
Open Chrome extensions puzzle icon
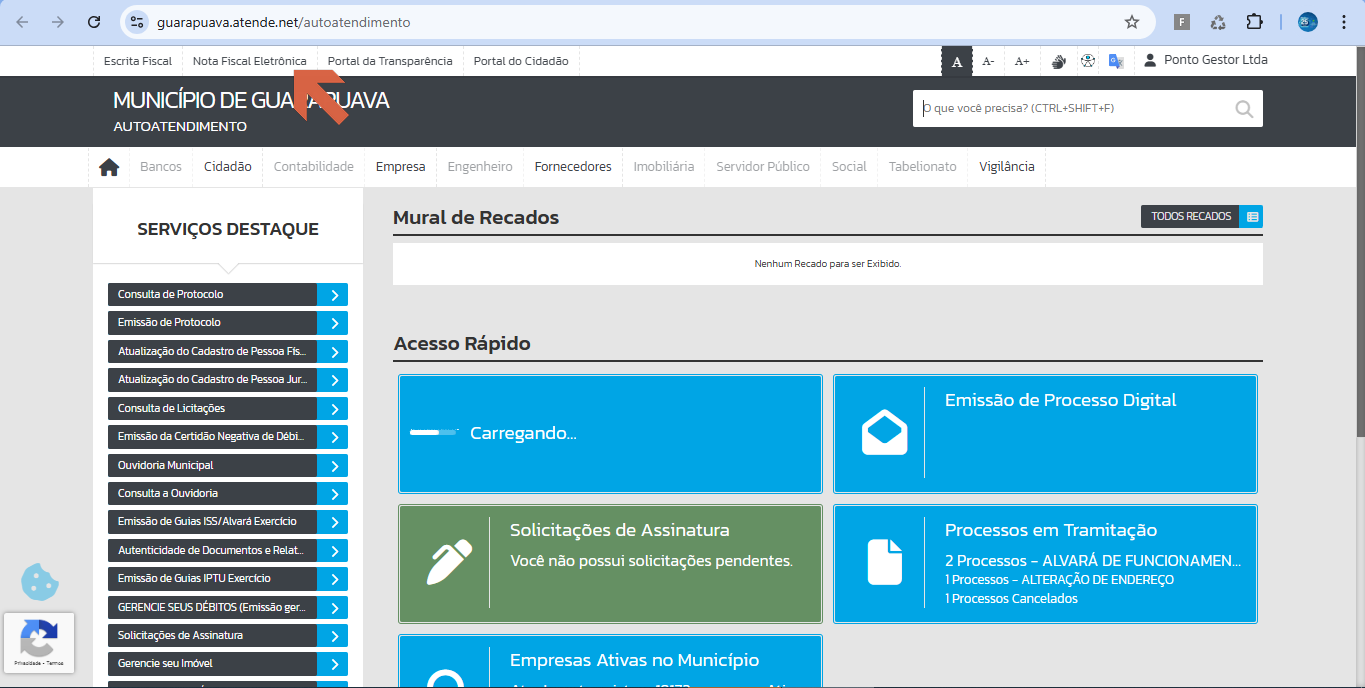(1254, 22)
